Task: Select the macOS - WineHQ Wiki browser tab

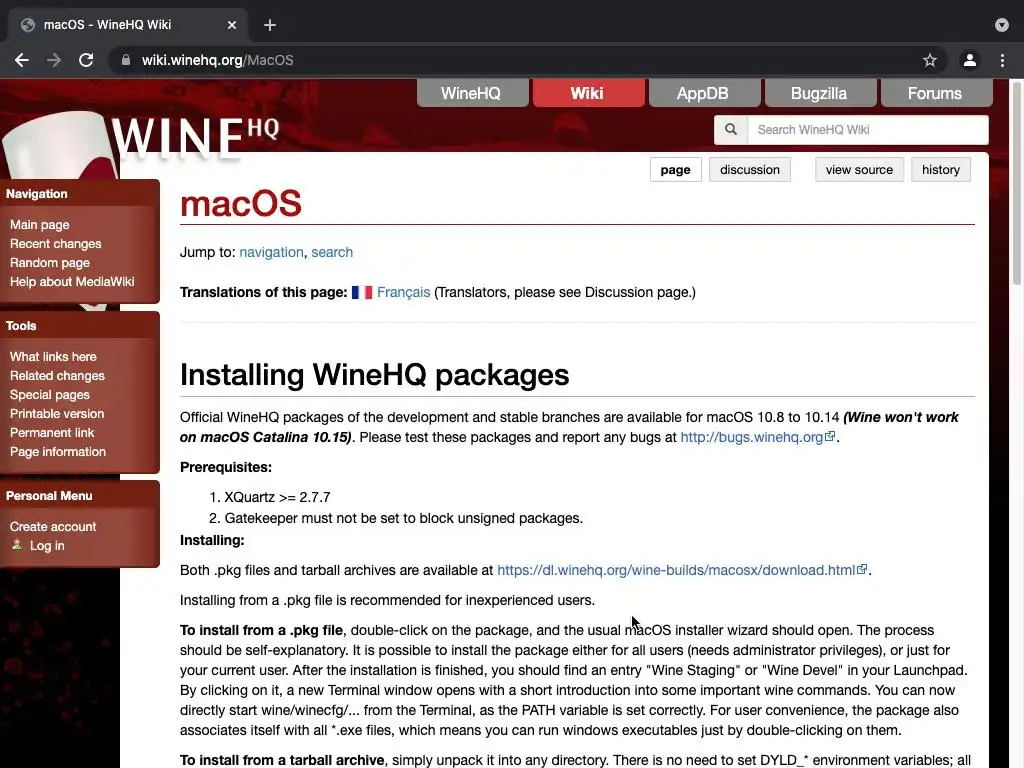Action: coord(127,25)
